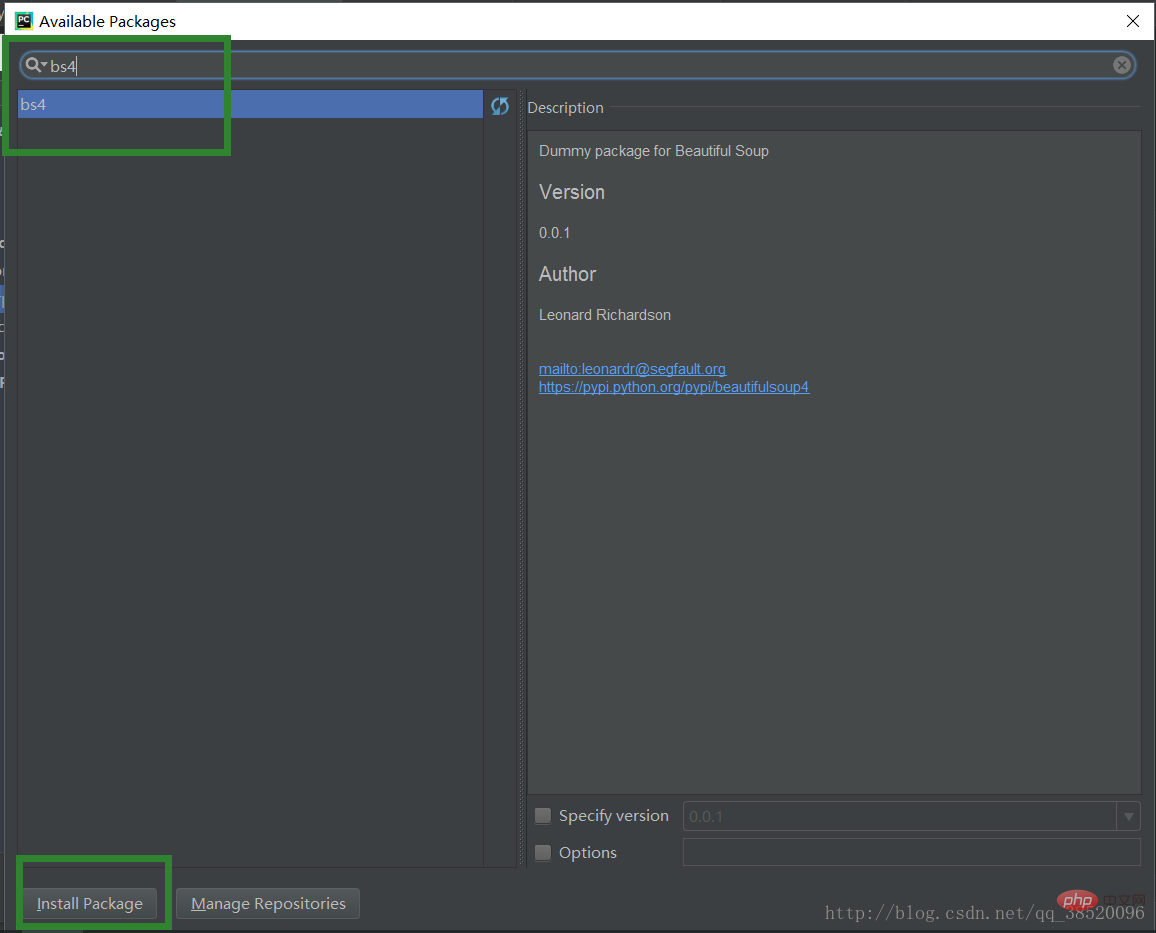Screen dimensions: 1156x933
Task: Click the Options text field
Action: pyautogui.click(x=911, y=852)
